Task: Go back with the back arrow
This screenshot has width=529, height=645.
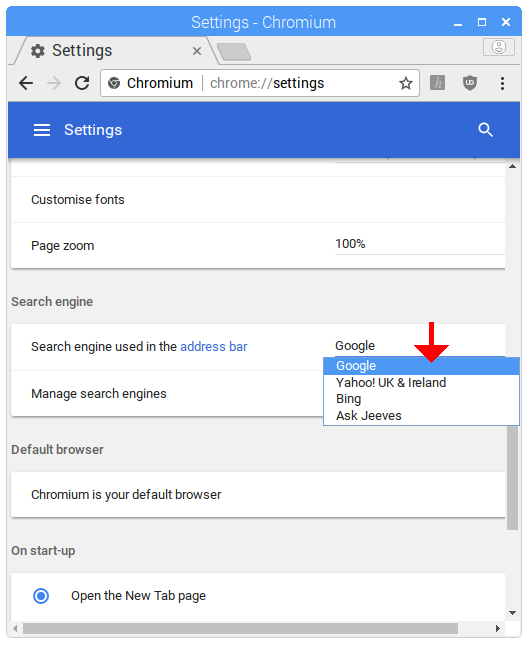Action: click(x=26, y=84)
